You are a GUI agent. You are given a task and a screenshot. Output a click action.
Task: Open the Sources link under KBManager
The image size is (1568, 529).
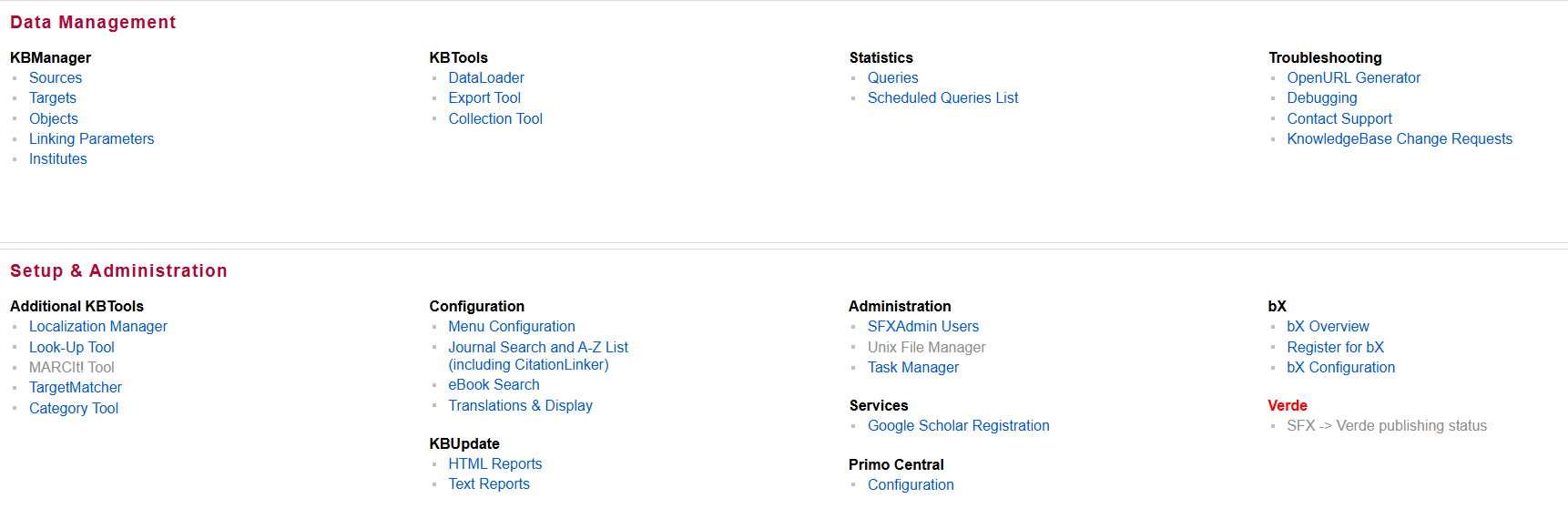[56, 78]
